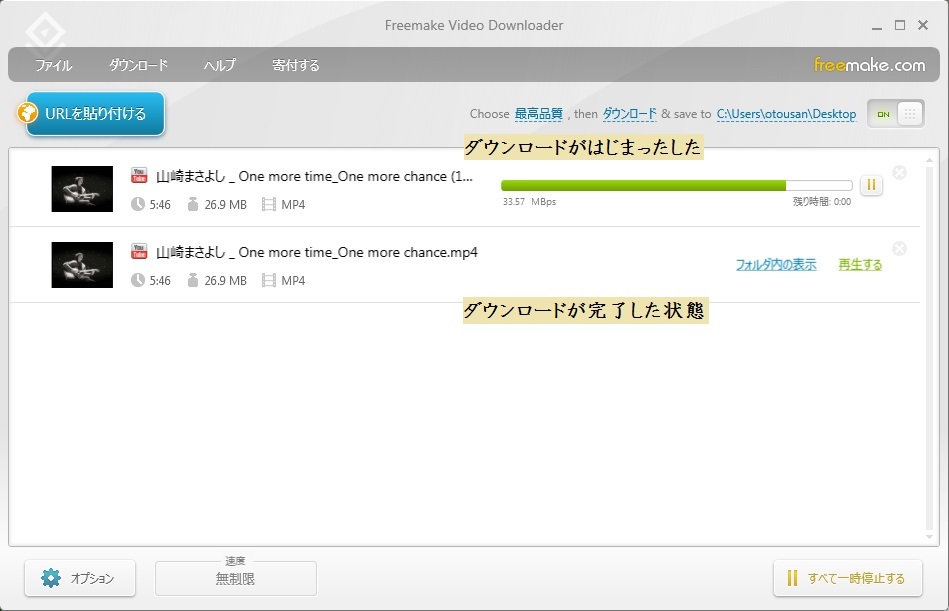Click the file size icon of downloading item
Image resolution: width=949 pixels, height=611 pixels.
pos(193,204)
